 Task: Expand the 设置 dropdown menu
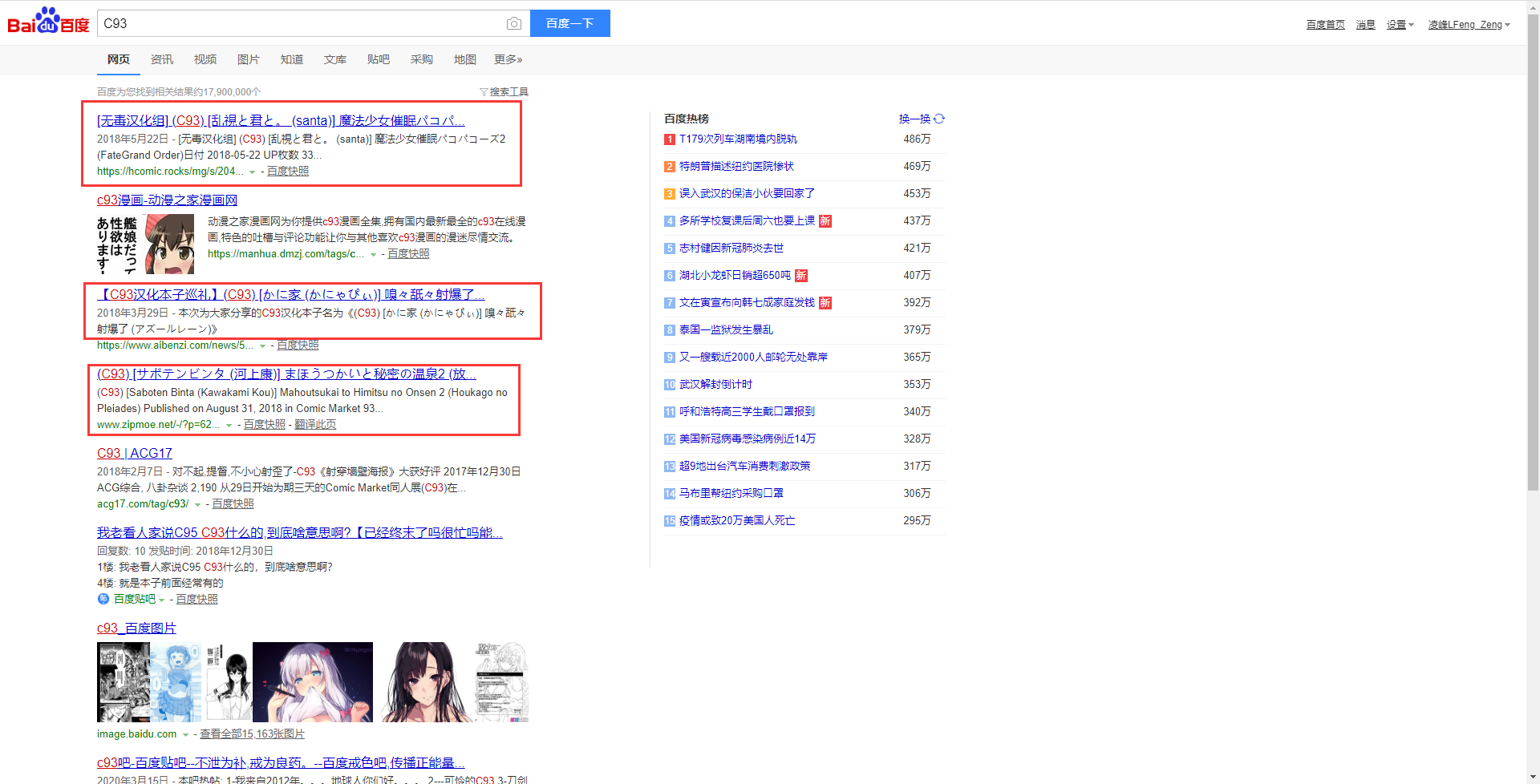1400,25
